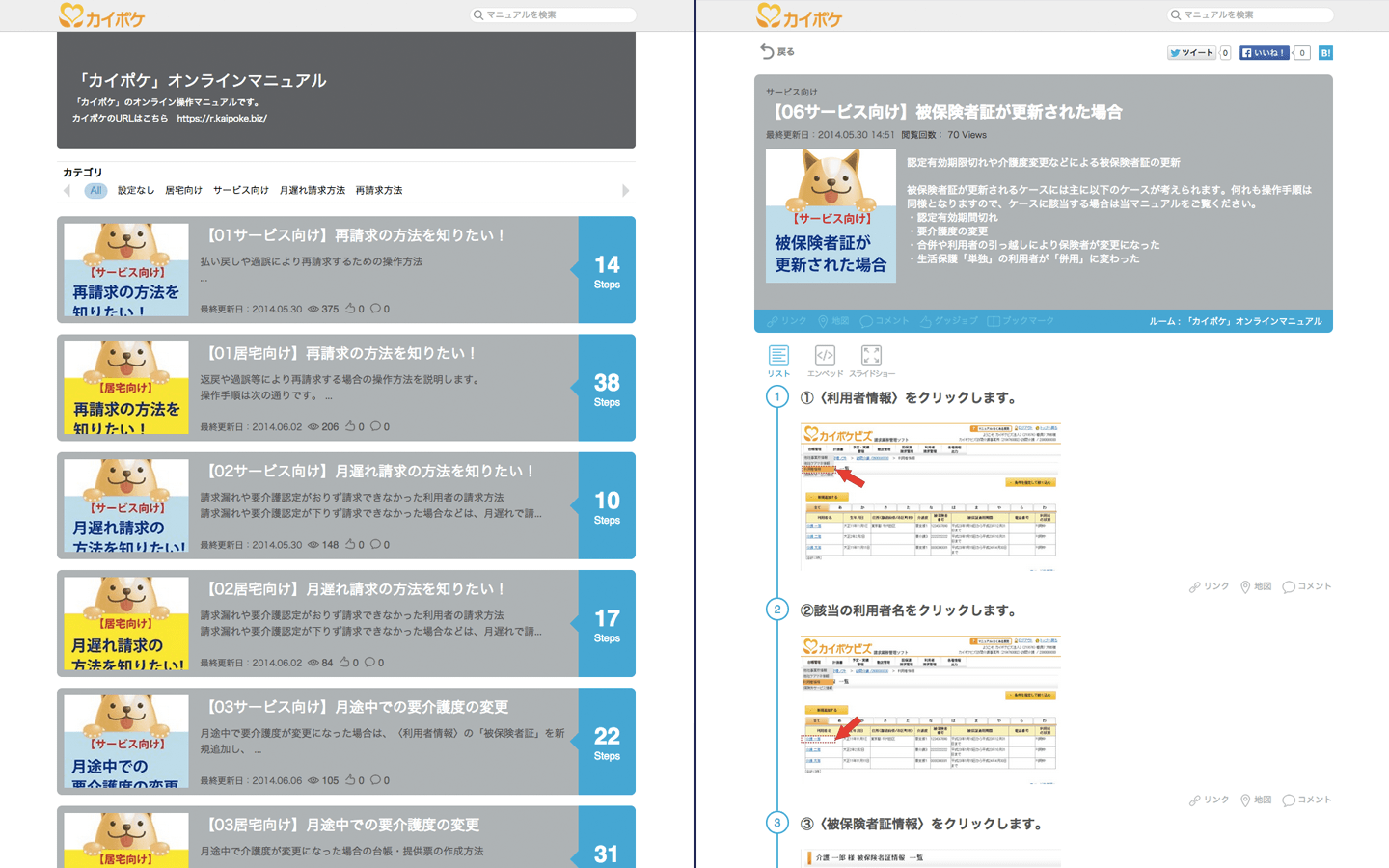The height and width of the screenshot is (868, 1389).
Task: Click the Facebook いいね！ button
Action: click(x=1263, y=53)
